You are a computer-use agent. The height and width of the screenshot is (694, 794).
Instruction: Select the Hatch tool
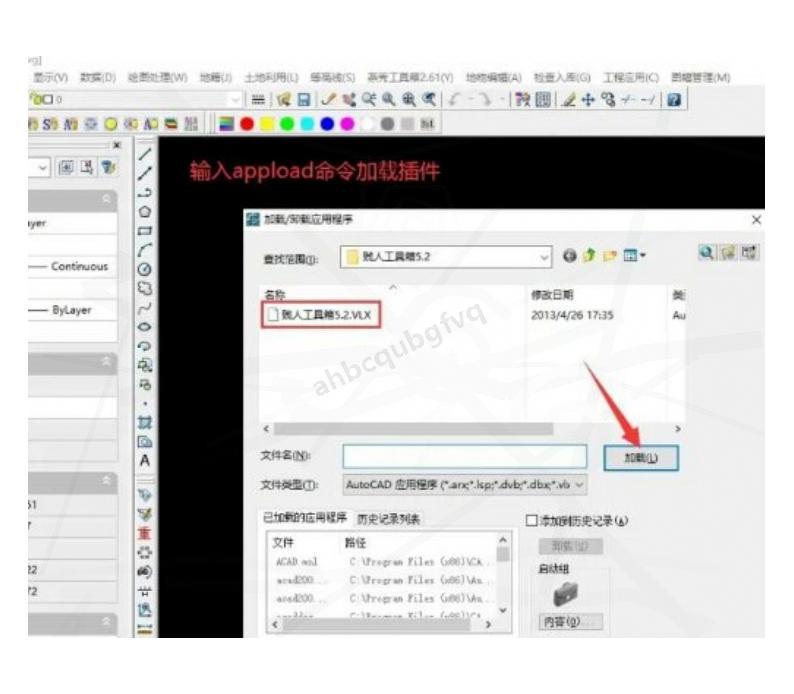pos(145,422)
